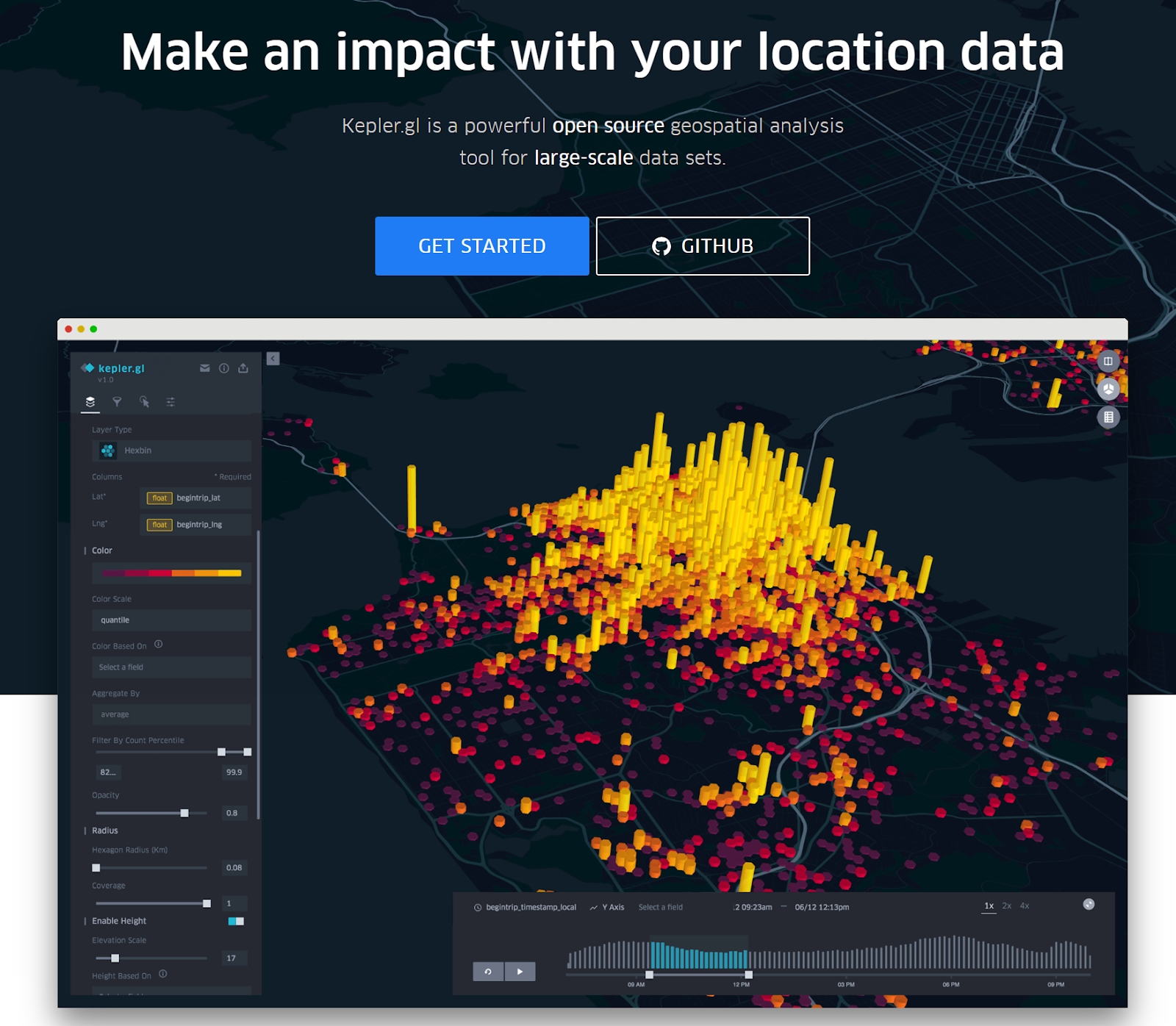The image size is (1176, 1026).
Task: Click the Hexagon Radius value field 0.08
Action: coord(234,868)
